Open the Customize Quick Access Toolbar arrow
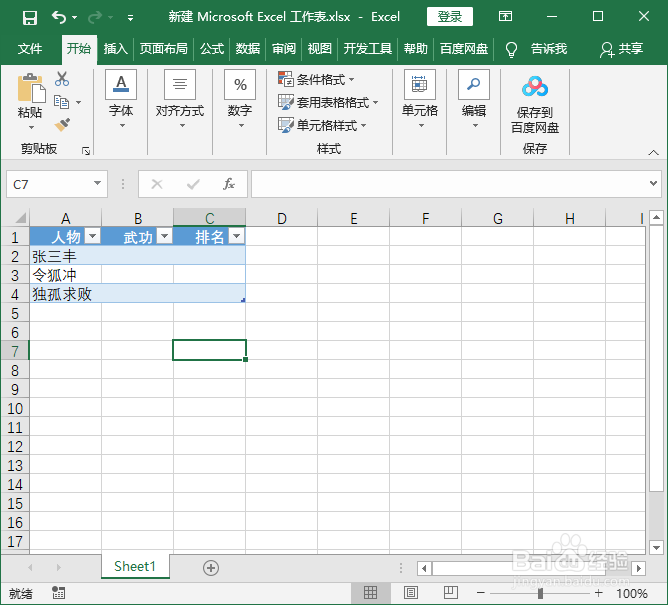Image resolution: width=668 pixels, height=605 pixels. click(130, 18)
